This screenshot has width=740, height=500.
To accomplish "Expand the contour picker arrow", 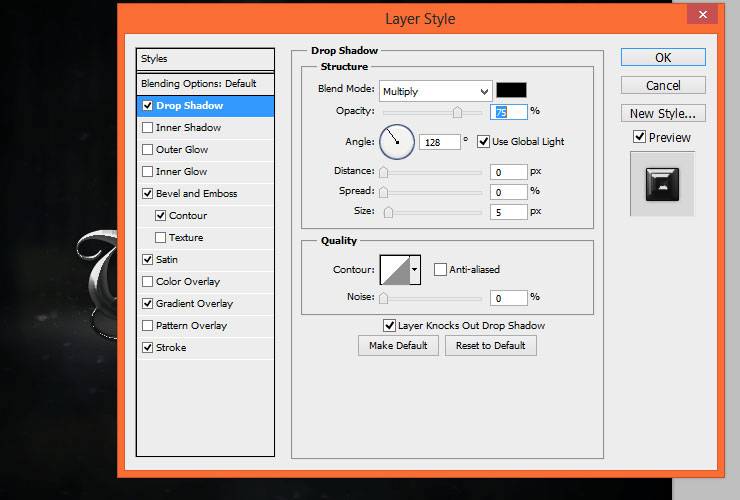I will click(415, 270).
